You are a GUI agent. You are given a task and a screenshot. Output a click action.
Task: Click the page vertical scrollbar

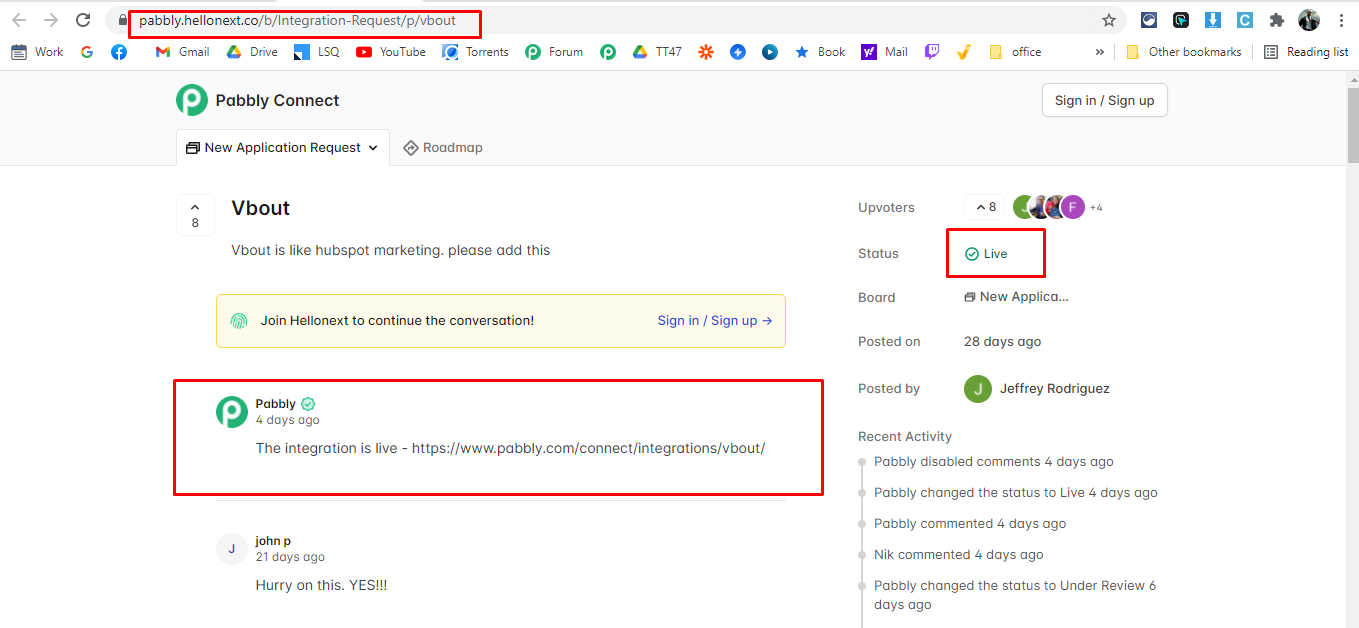(1352, 125)
